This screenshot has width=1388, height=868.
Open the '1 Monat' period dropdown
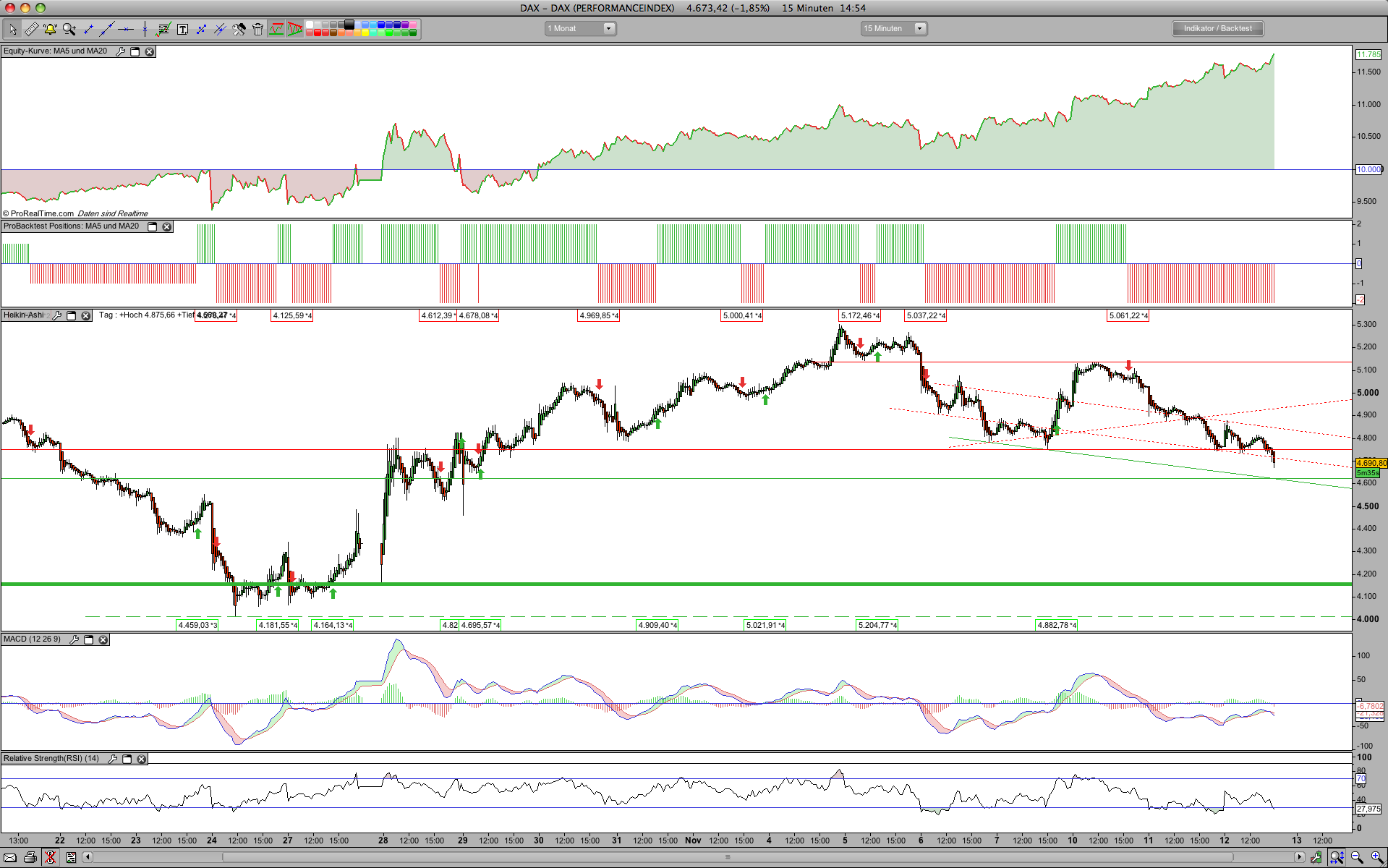[580, 28]
